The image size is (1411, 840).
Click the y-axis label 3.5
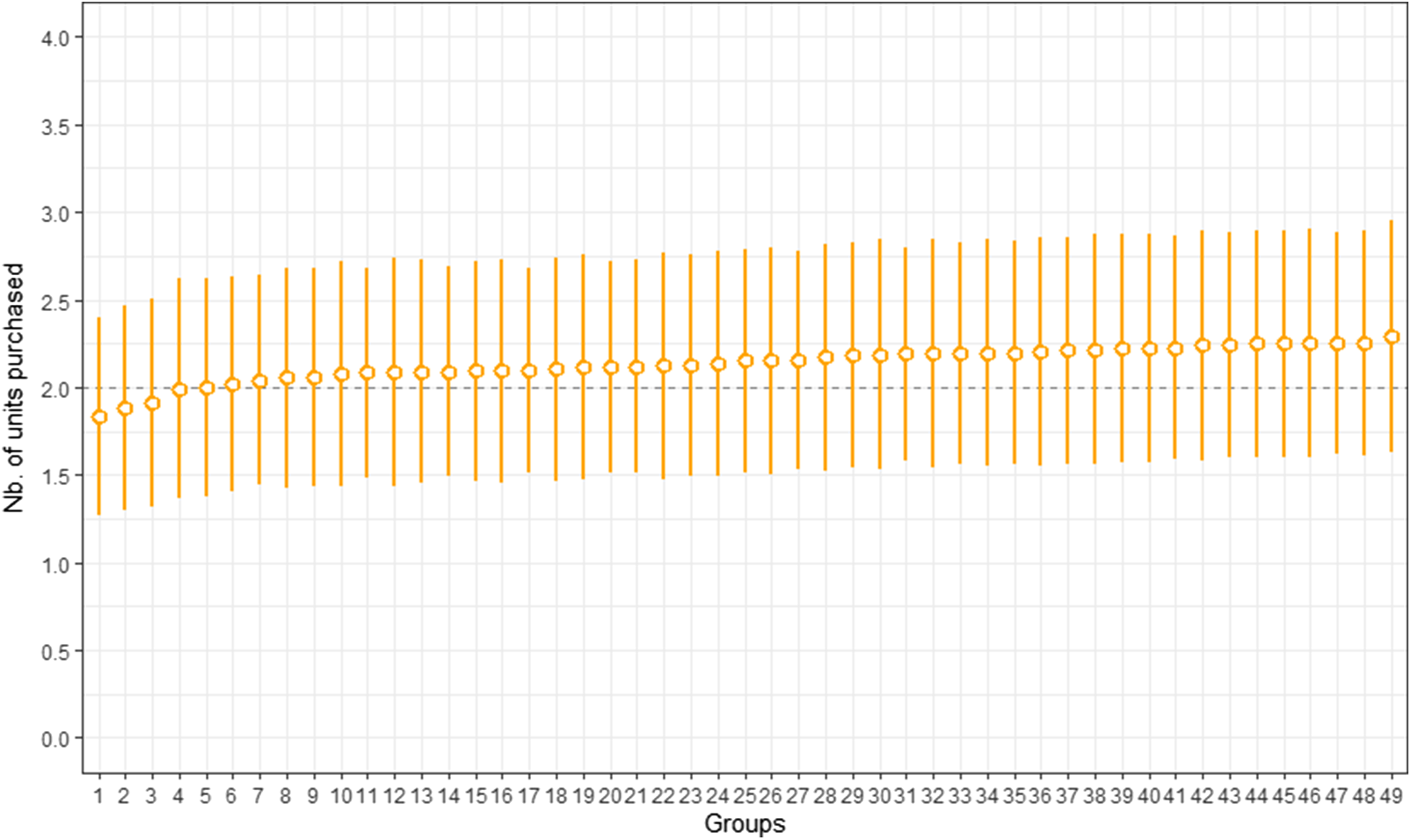[54, 127]
